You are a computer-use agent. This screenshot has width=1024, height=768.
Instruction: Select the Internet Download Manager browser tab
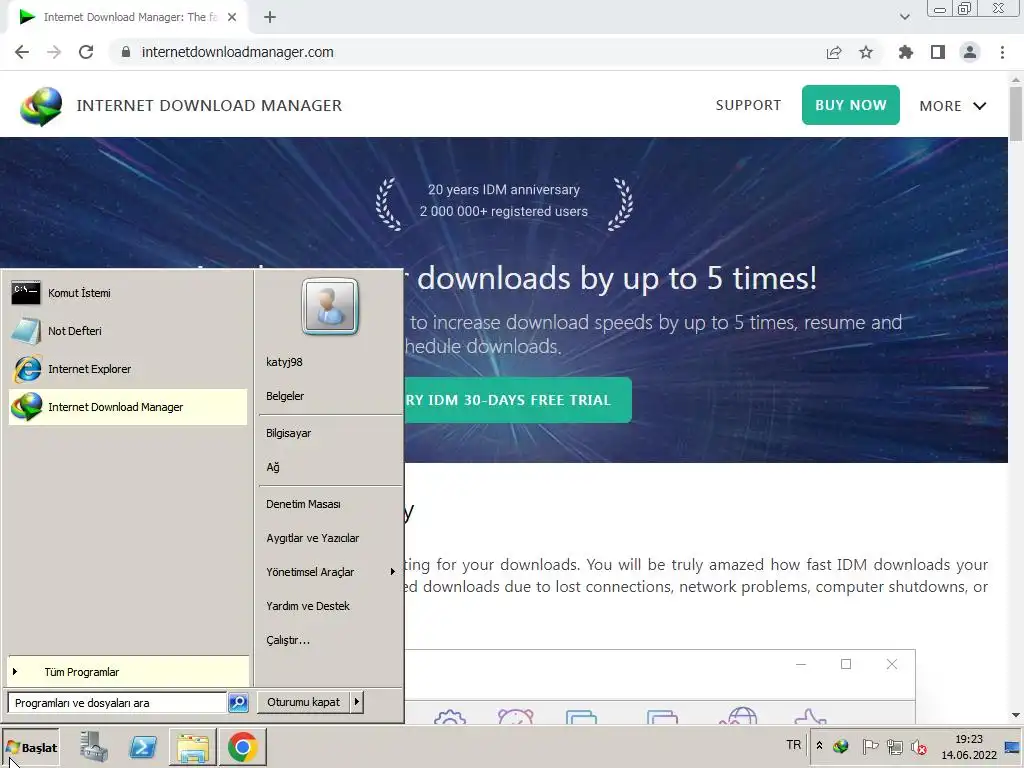(127, 17)
